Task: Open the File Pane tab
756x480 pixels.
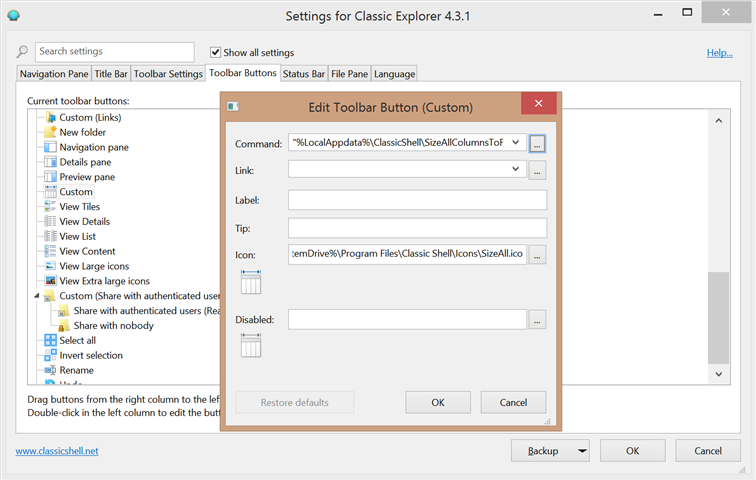Action: tap(350, 74)
